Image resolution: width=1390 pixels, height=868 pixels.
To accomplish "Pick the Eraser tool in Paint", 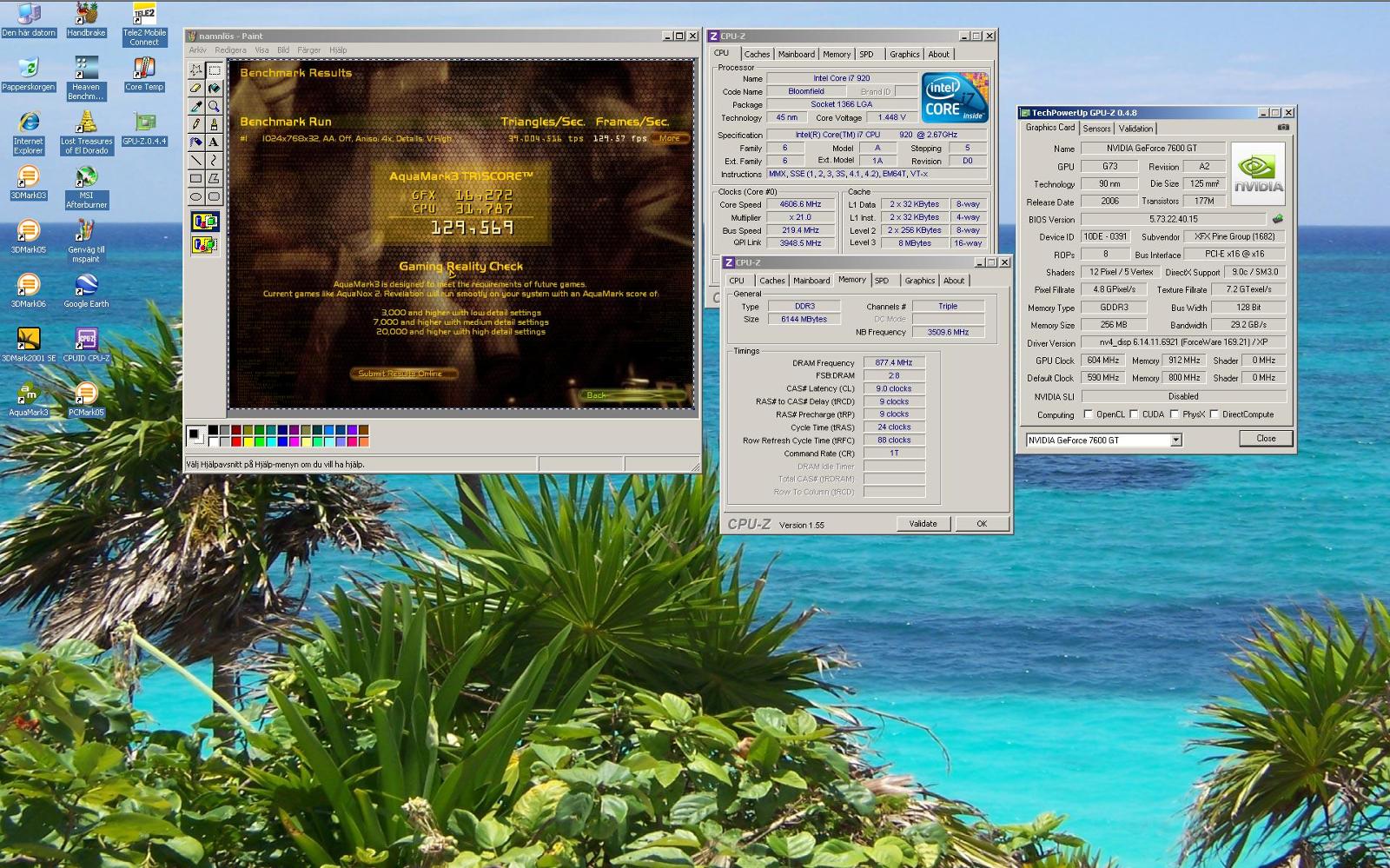I will [x=196, y=88].
